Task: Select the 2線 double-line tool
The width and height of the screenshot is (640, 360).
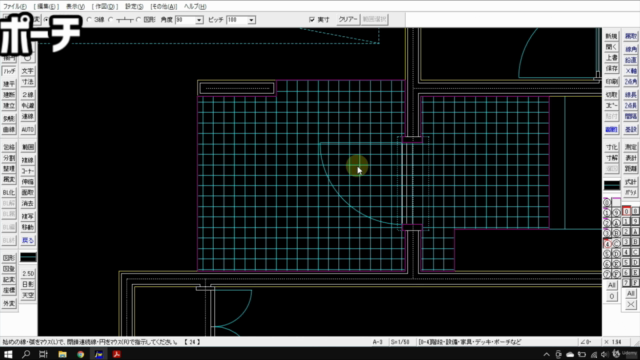Action: tap(28, 95)
